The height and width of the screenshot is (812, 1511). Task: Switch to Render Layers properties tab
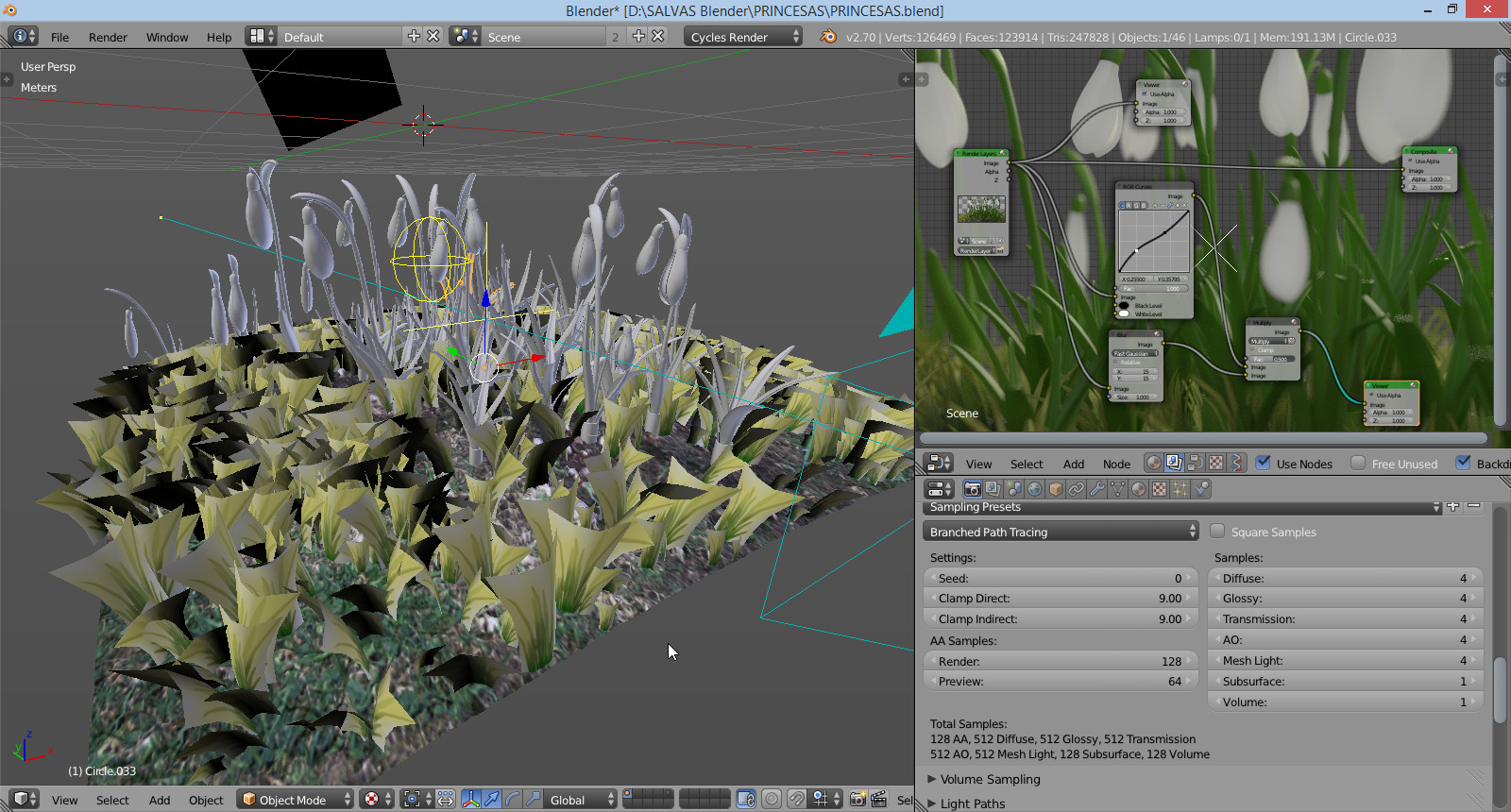pyautogui.click(x=993, y=489)
